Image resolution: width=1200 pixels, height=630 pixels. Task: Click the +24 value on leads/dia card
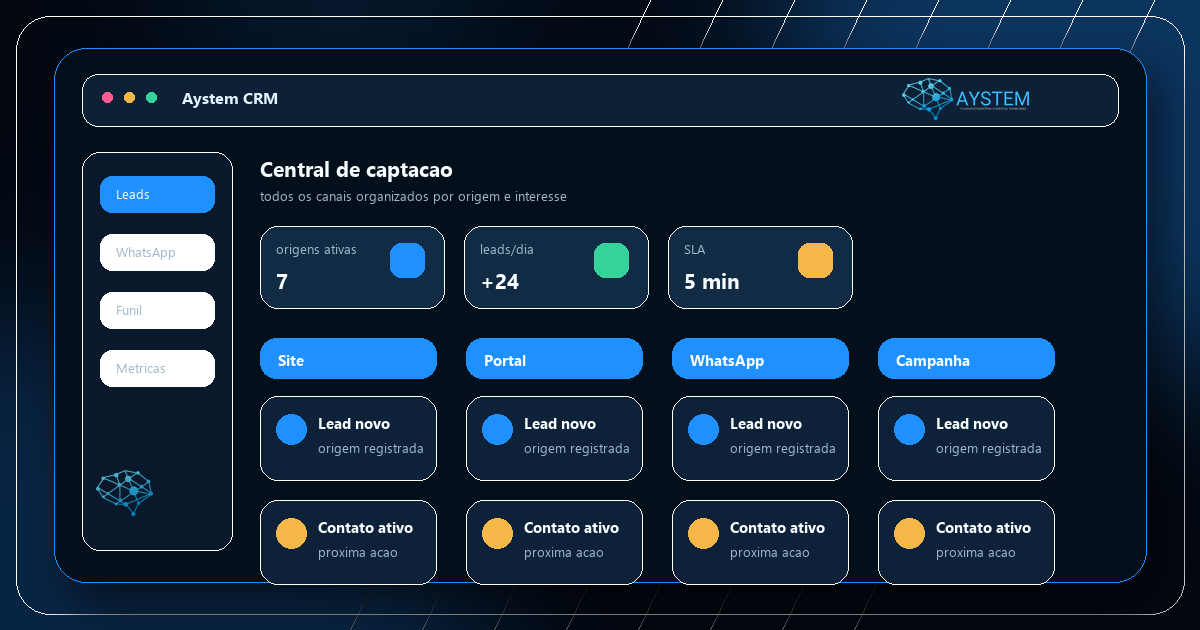pos(500,282)
